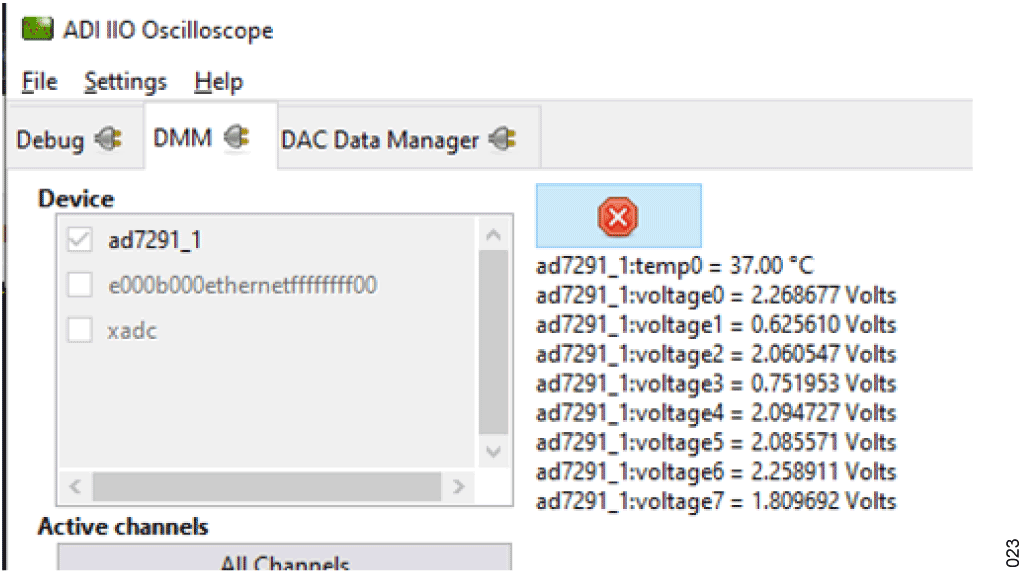The width and height of the screenshot is (1024, 575).
Task: Open the Settings menu
Action: click(x=125, y=82)
